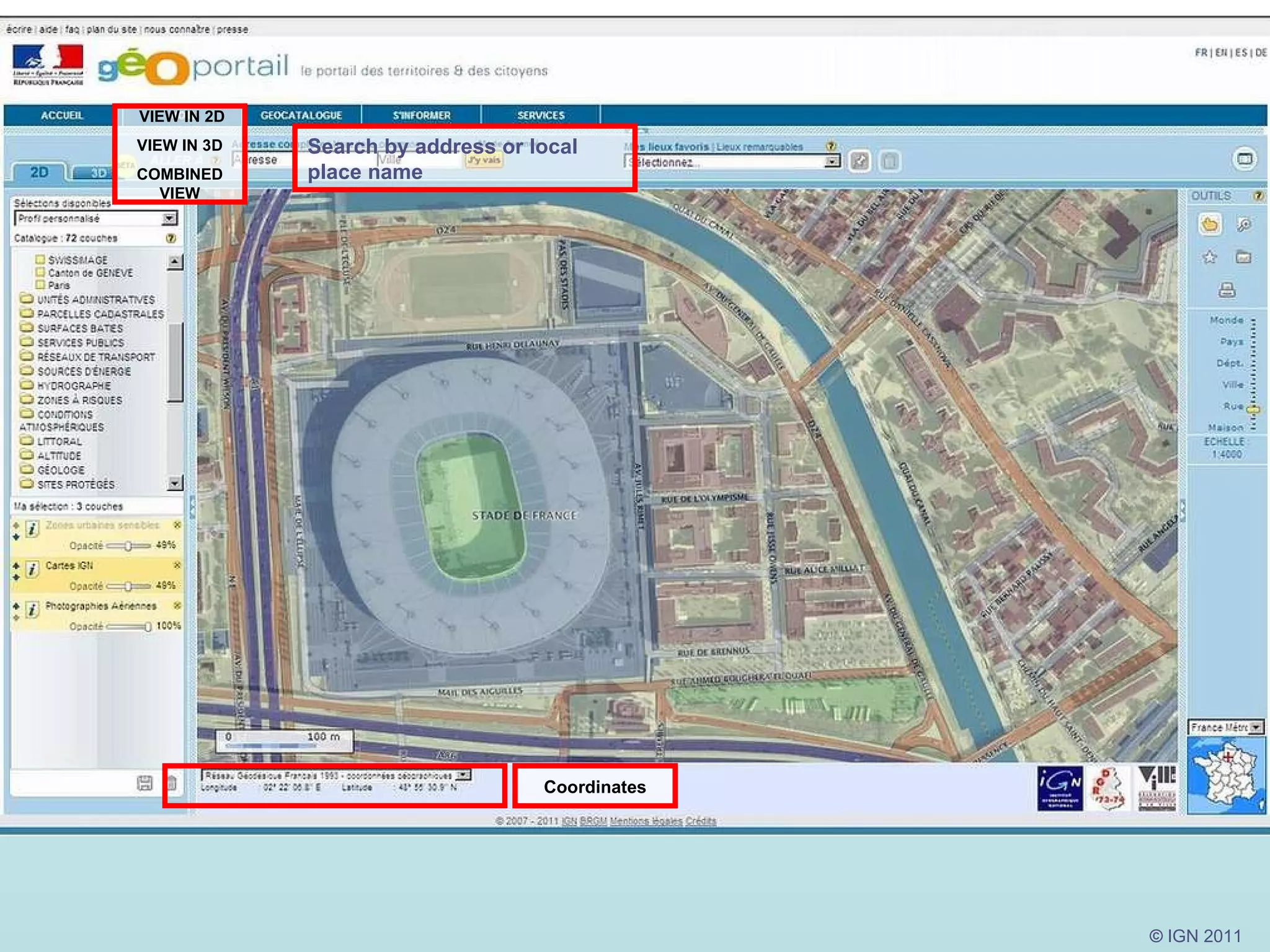This screenshot has width=1270, height=952.
Task: Show info for Zones urbaines sensibles layer
Action: (32, 529)
